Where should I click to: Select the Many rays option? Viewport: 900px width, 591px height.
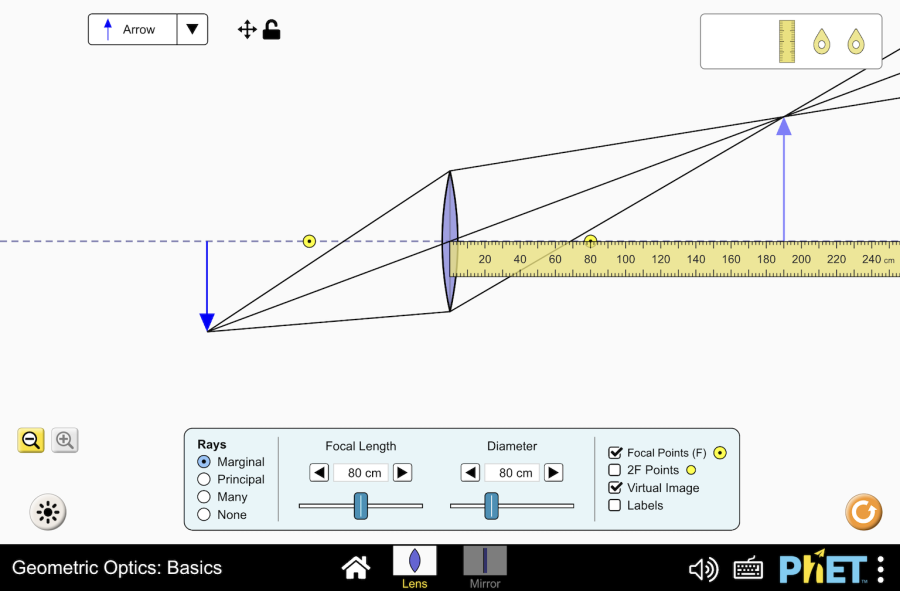(205, 497)
